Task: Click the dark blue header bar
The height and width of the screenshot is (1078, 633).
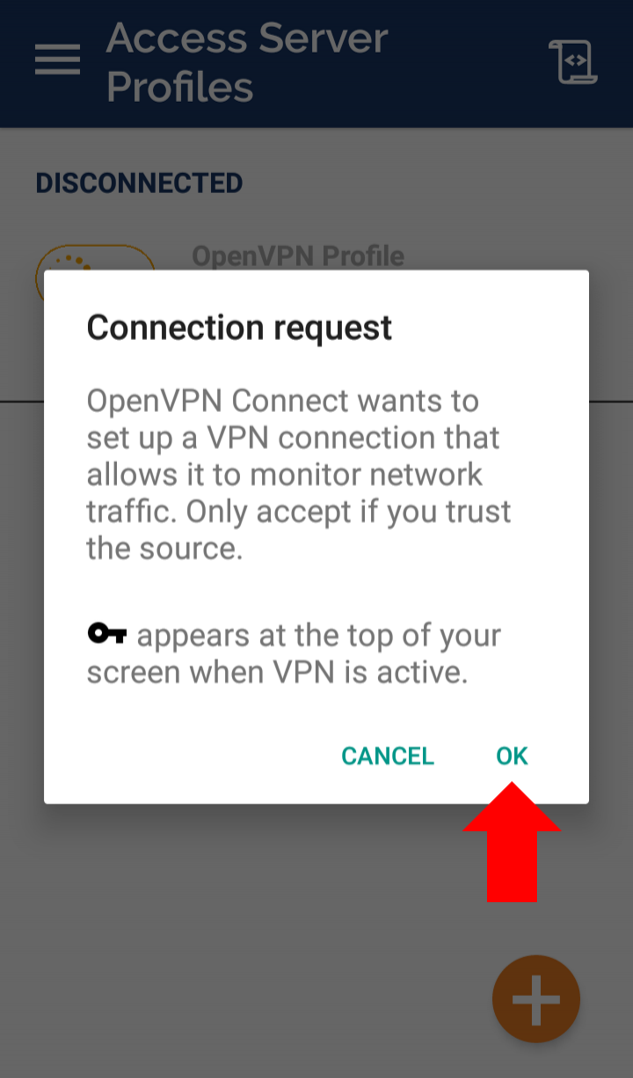Action: coord(316,63)
